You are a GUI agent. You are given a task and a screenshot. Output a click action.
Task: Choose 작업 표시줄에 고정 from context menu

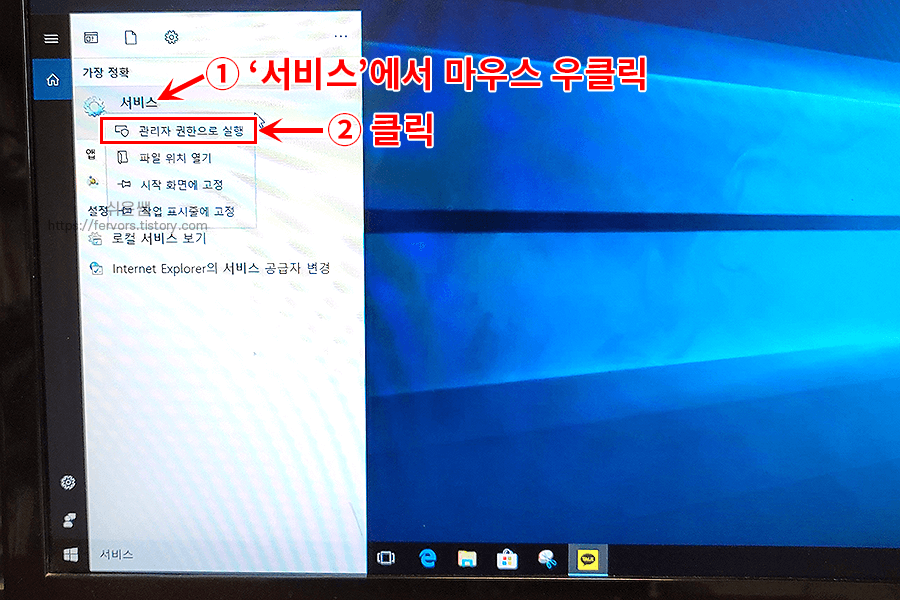[x=181, y=211]
